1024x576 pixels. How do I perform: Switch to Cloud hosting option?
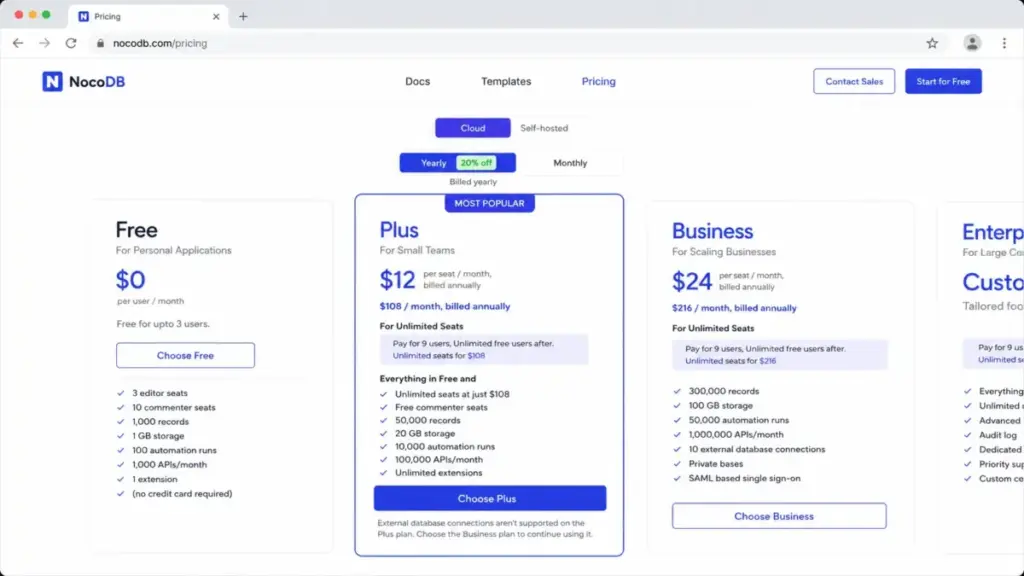tap(473, 128)
